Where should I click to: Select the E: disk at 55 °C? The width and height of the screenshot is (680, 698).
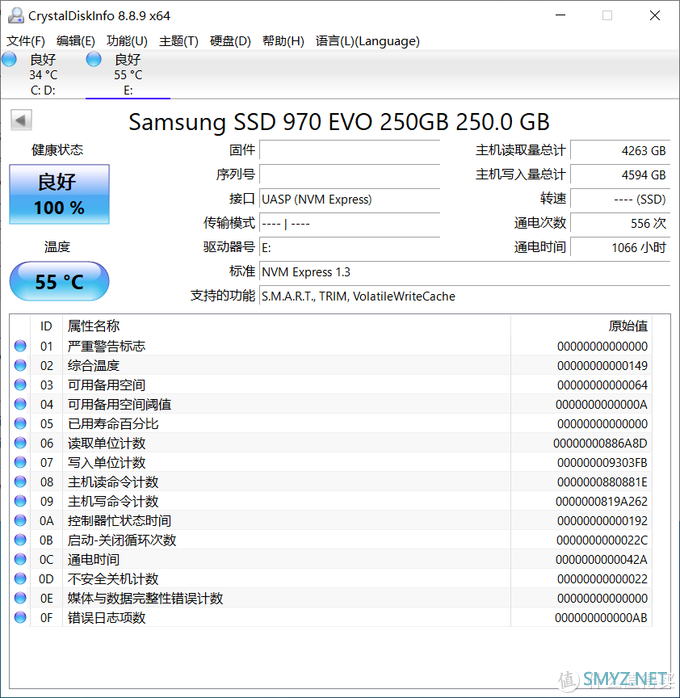pos(128,74)
